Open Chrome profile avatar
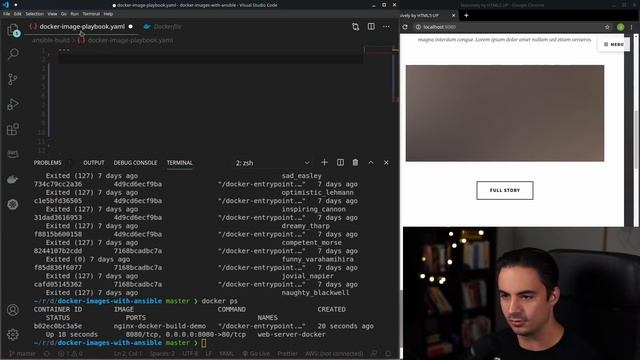The width and height of the screenshot is (640, 360). tap(620, 27)
